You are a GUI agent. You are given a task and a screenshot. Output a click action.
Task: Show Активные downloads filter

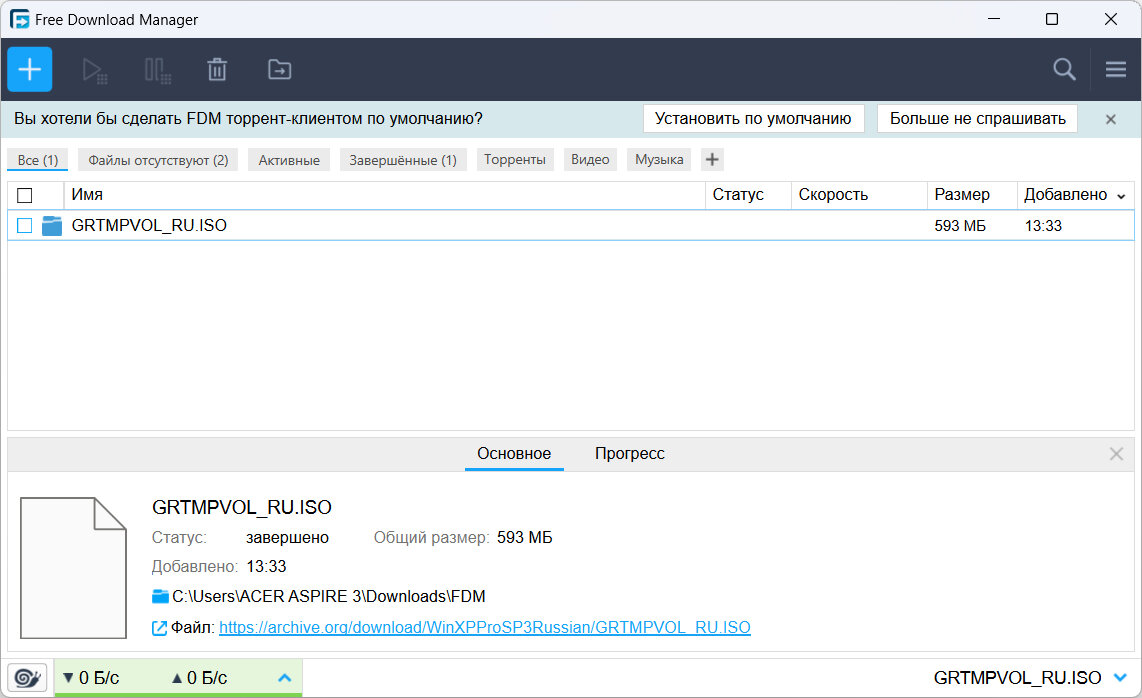pyautogui.click(x=289, y=160)
